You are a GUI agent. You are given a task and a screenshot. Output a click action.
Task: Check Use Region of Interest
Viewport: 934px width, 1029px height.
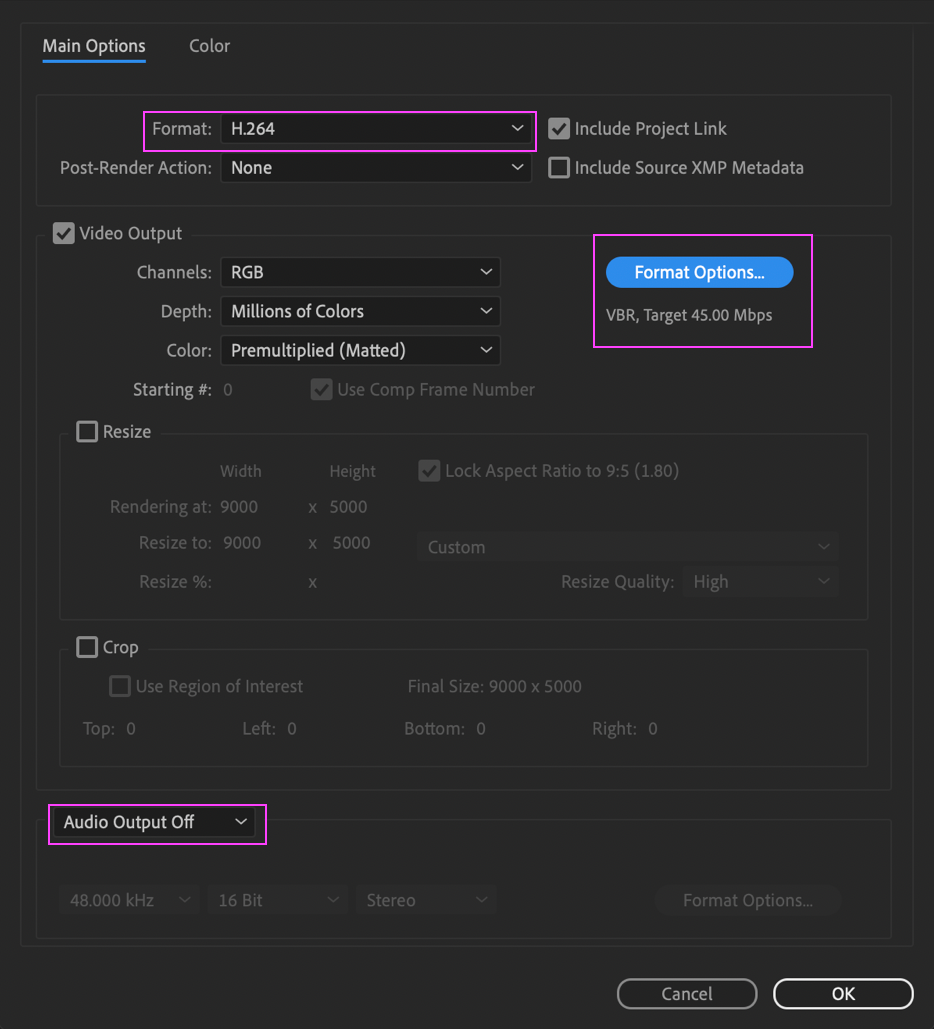click(x=120, y=686)
